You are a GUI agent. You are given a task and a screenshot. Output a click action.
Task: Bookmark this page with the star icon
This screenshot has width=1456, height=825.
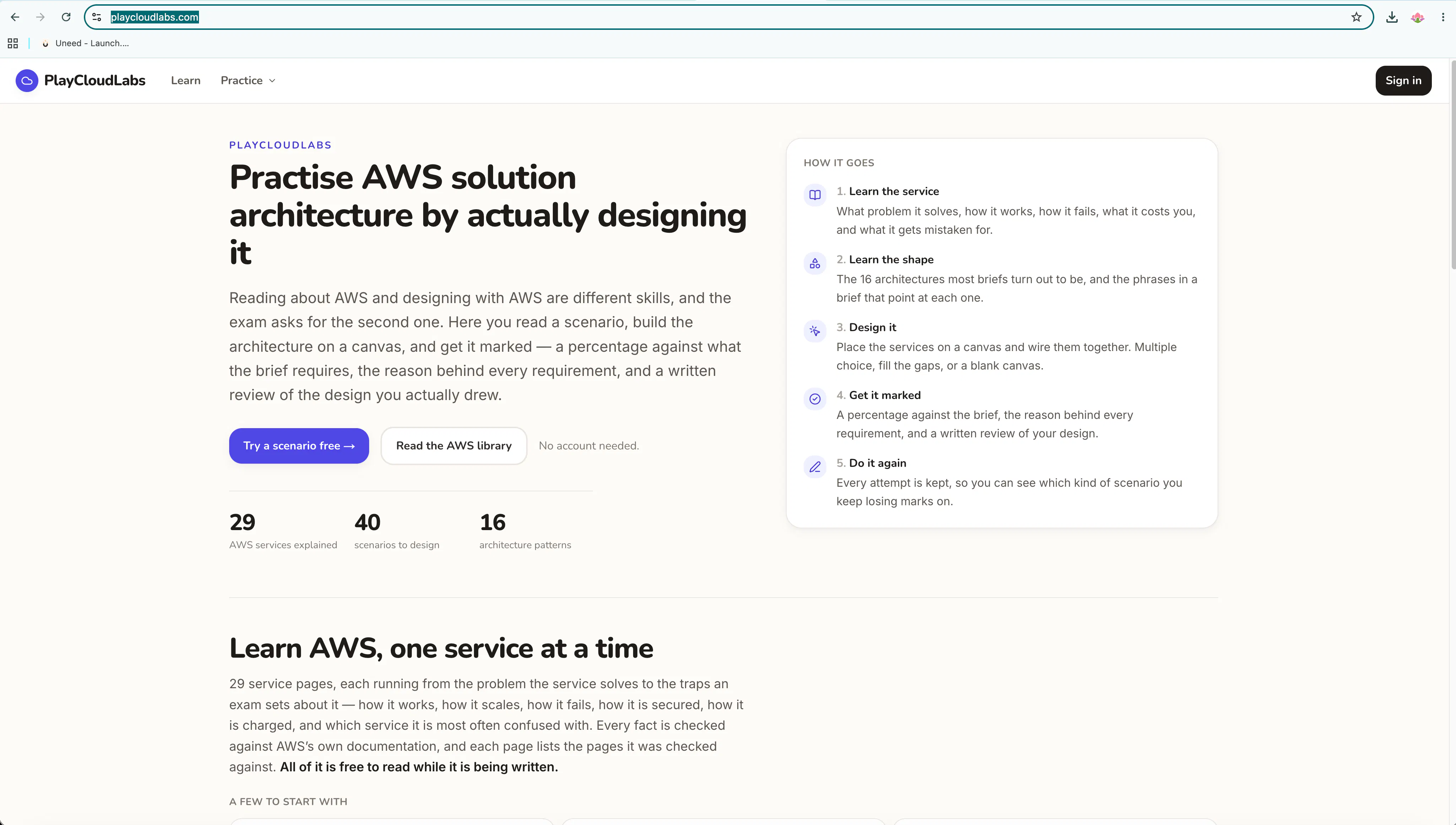tap(1356, 17)
